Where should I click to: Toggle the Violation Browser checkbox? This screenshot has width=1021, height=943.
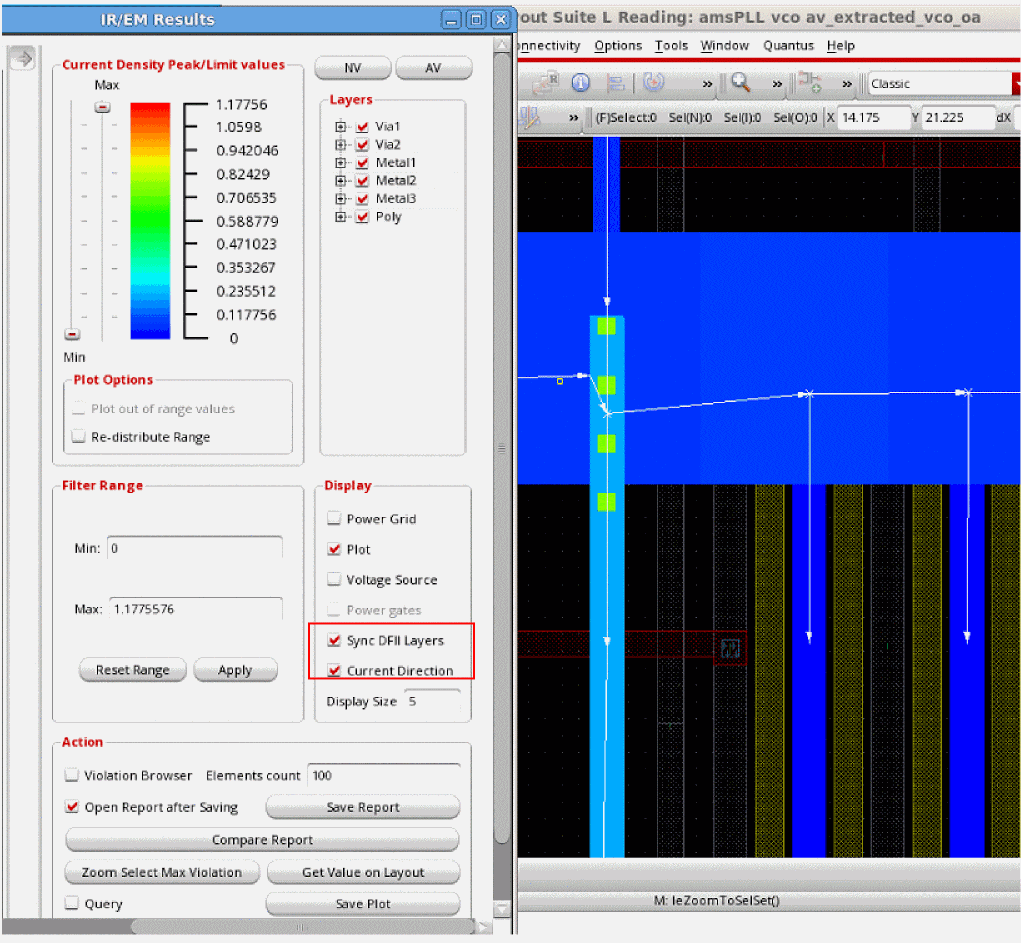tap(72, 775)
